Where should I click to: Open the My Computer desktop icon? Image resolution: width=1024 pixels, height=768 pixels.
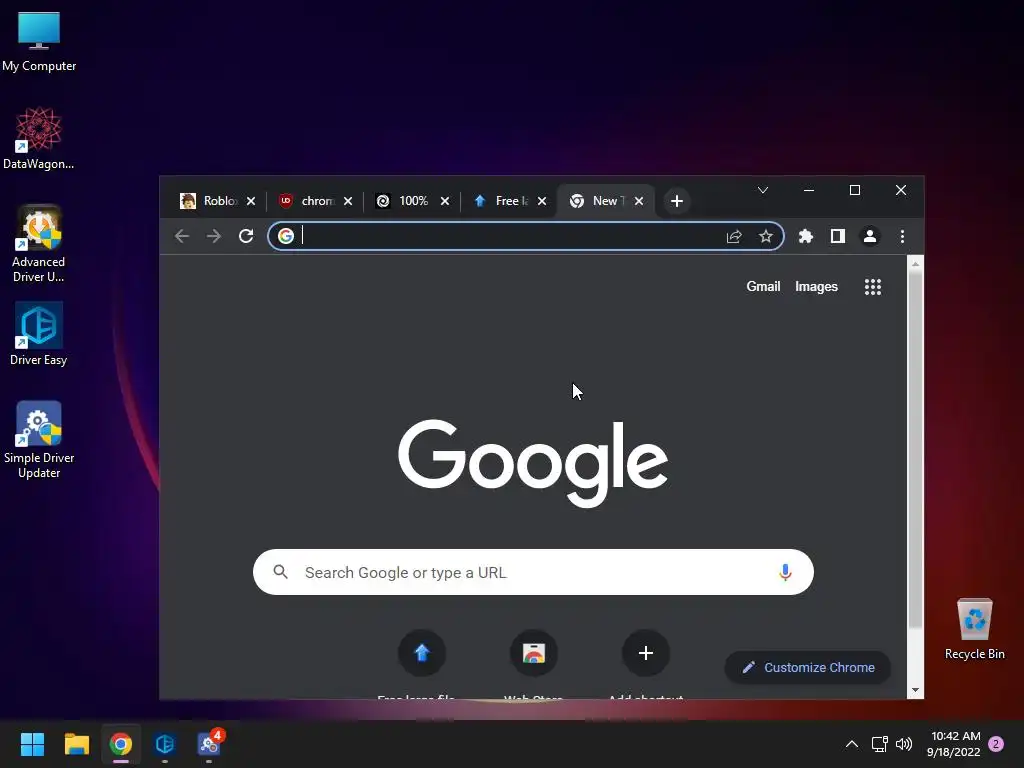pyautogui.click(x=39, y=42)
